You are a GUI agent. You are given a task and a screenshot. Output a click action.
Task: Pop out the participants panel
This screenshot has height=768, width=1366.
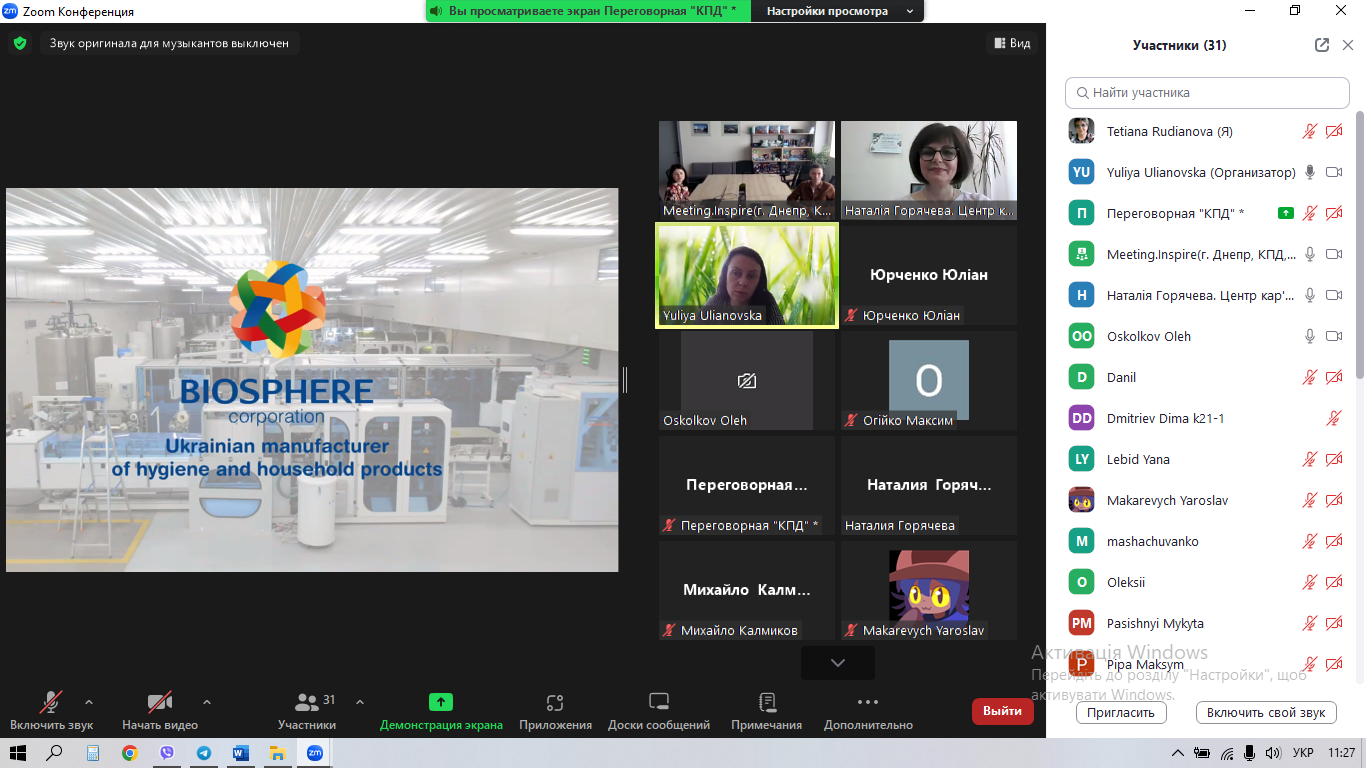click(x=1322, y=45)
